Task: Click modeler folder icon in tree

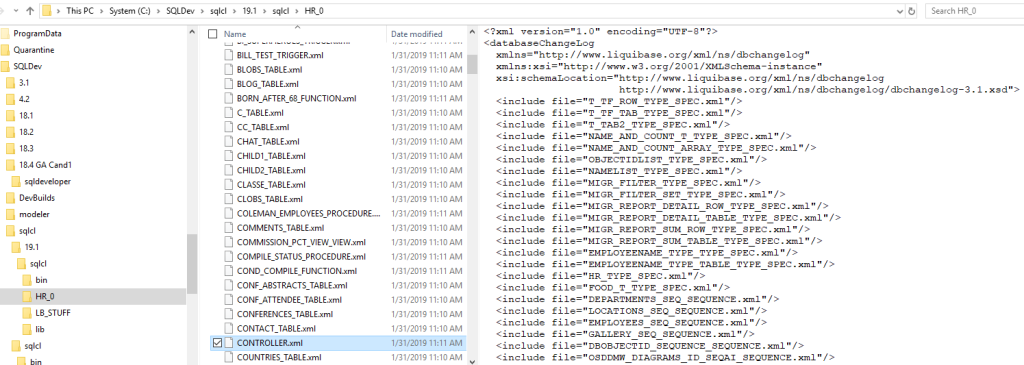Action: click(x=10, y=214)
